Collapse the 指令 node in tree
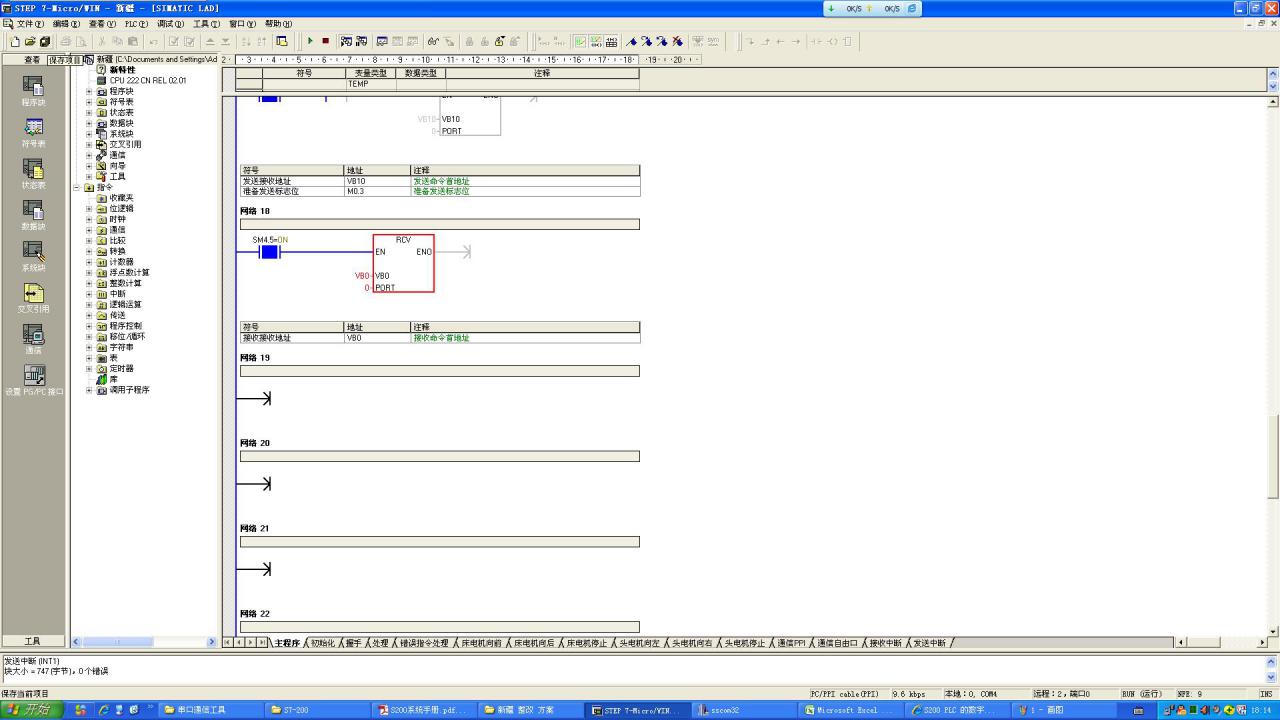 pyautogui.click(x=77, y=187)
